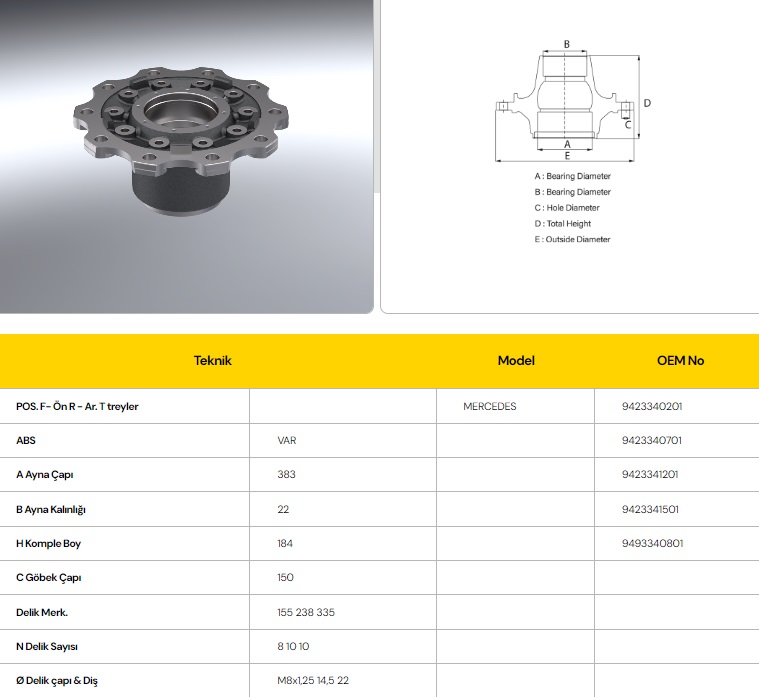Select the C Göbek Çapı value 150

pos(286,578)
